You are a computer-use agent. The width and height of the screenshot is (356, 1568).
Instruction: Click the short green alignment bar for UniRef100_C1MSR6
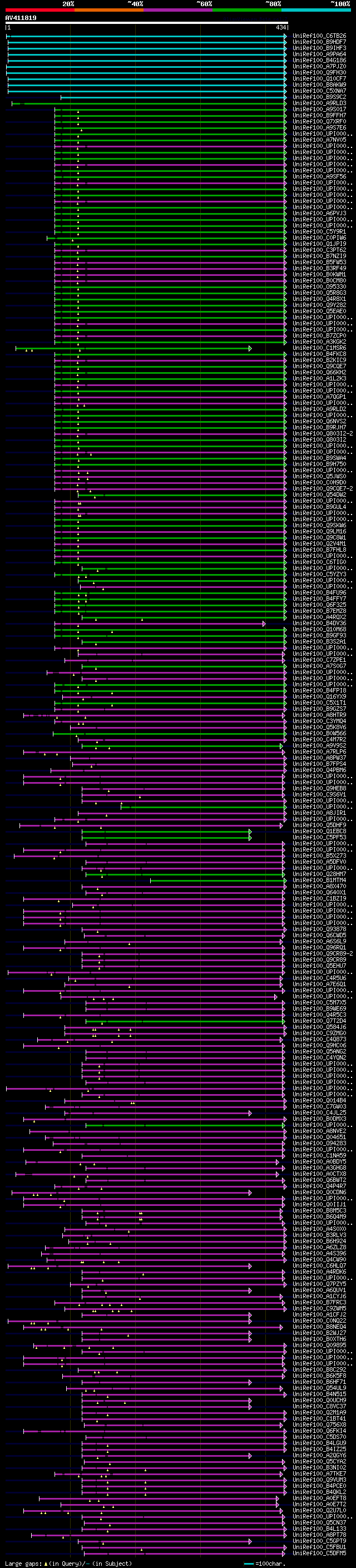(132, 349)
